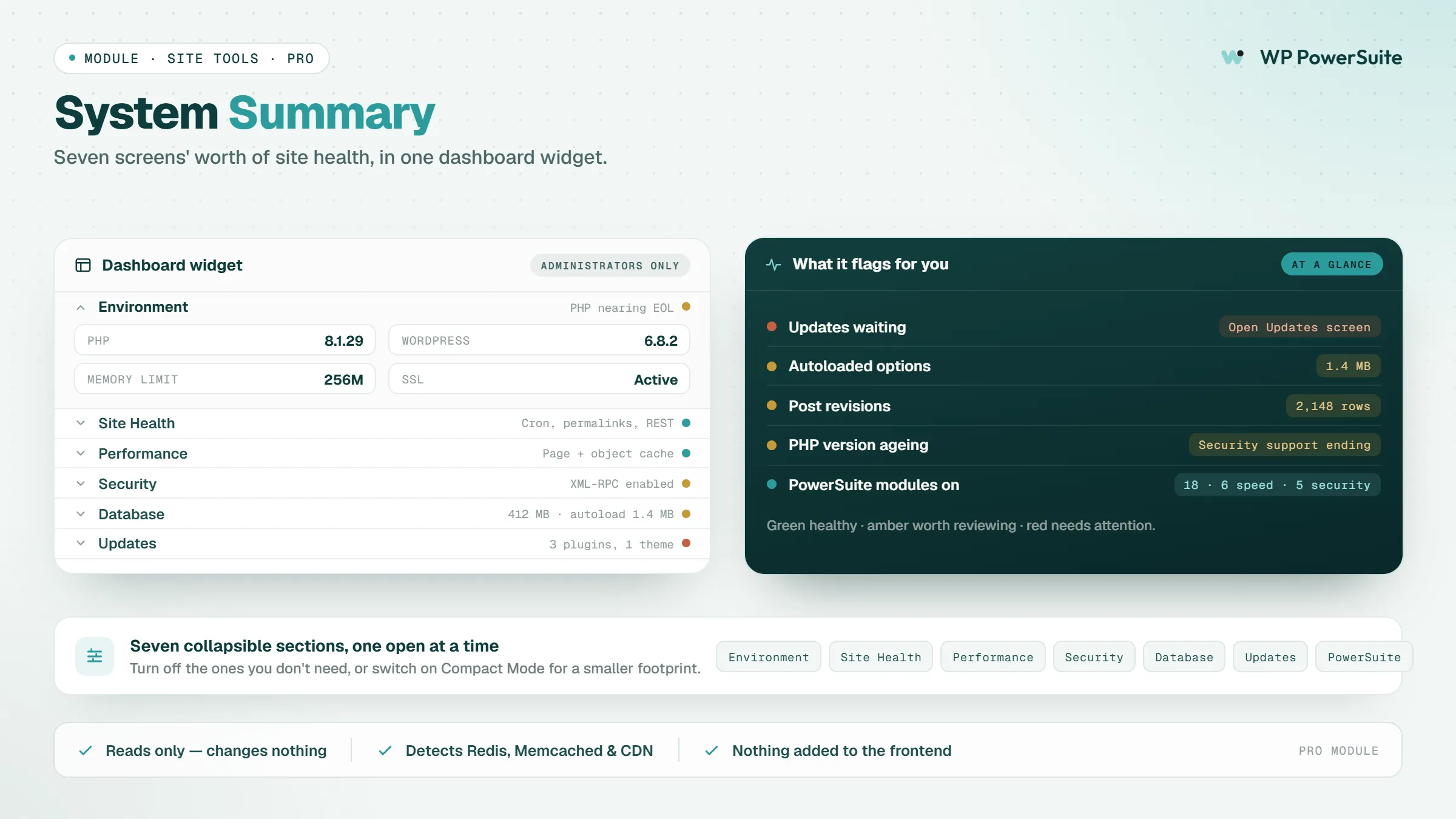Click the red dot beside Updates waiting
This screenshot has height=819, width=1456.
(x=772, y=326)
